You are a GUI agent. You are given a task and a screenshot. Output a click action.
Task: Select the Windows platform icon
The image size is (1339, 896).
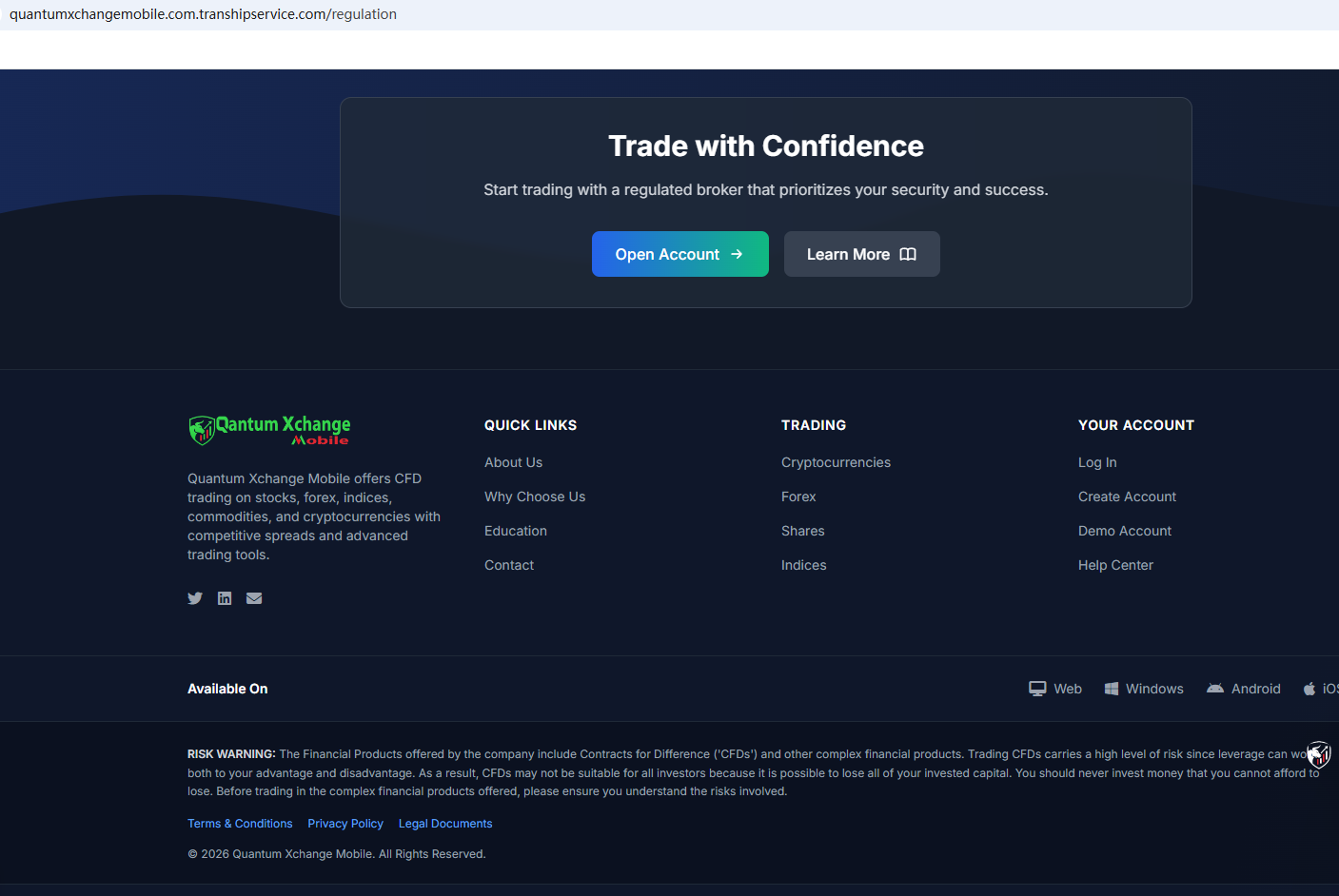click(x=1112, y=689)
